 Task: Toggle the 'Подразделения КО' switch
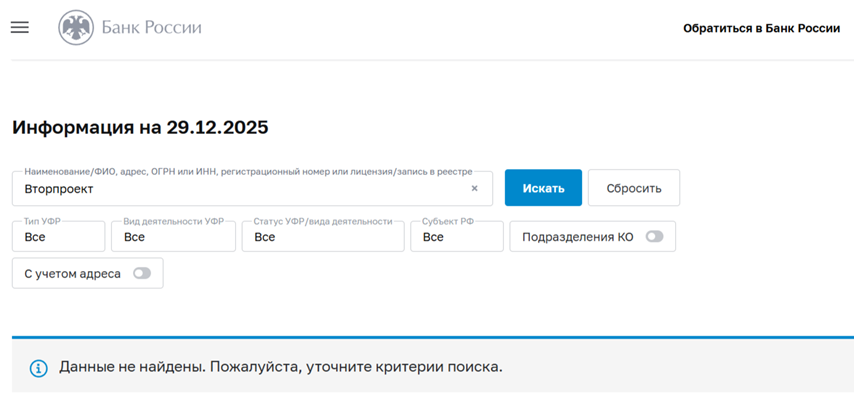point(654,237)
